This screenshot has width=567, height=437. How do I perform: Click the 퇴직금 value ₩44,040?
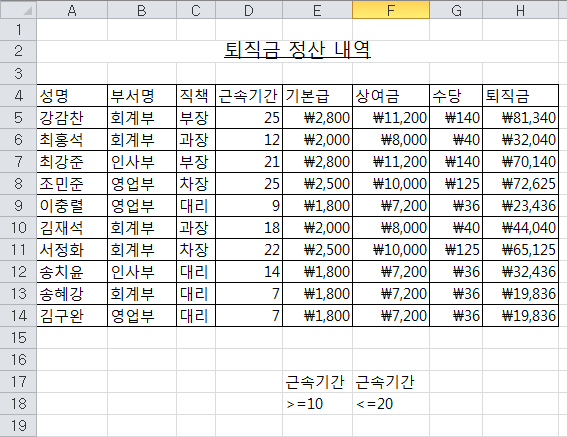pyautogui.click(x=520, y=228)
